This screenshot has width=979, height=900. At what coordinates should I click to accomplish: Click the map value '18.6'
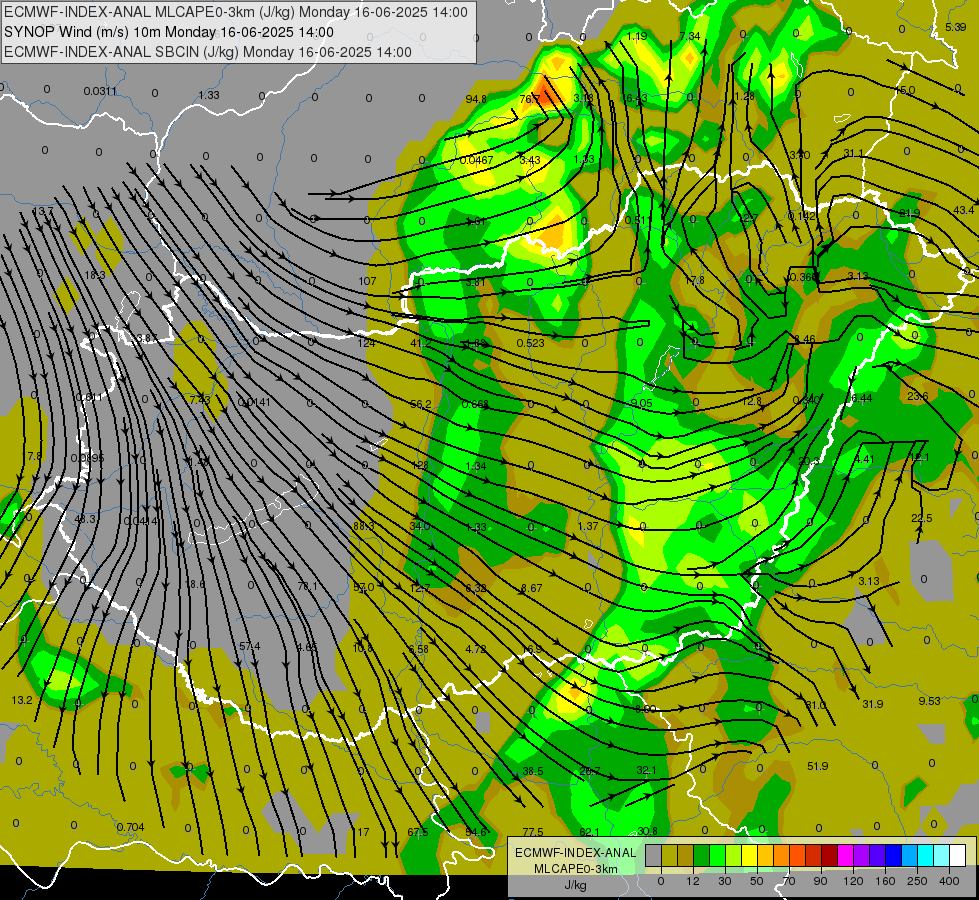tap(195, 584)
